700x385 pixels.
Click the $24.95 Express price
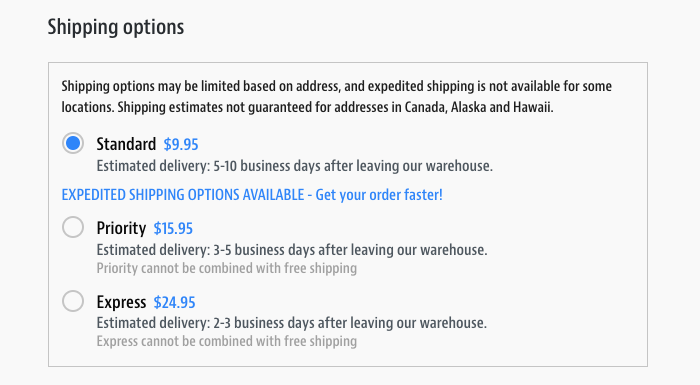point(175,302)
